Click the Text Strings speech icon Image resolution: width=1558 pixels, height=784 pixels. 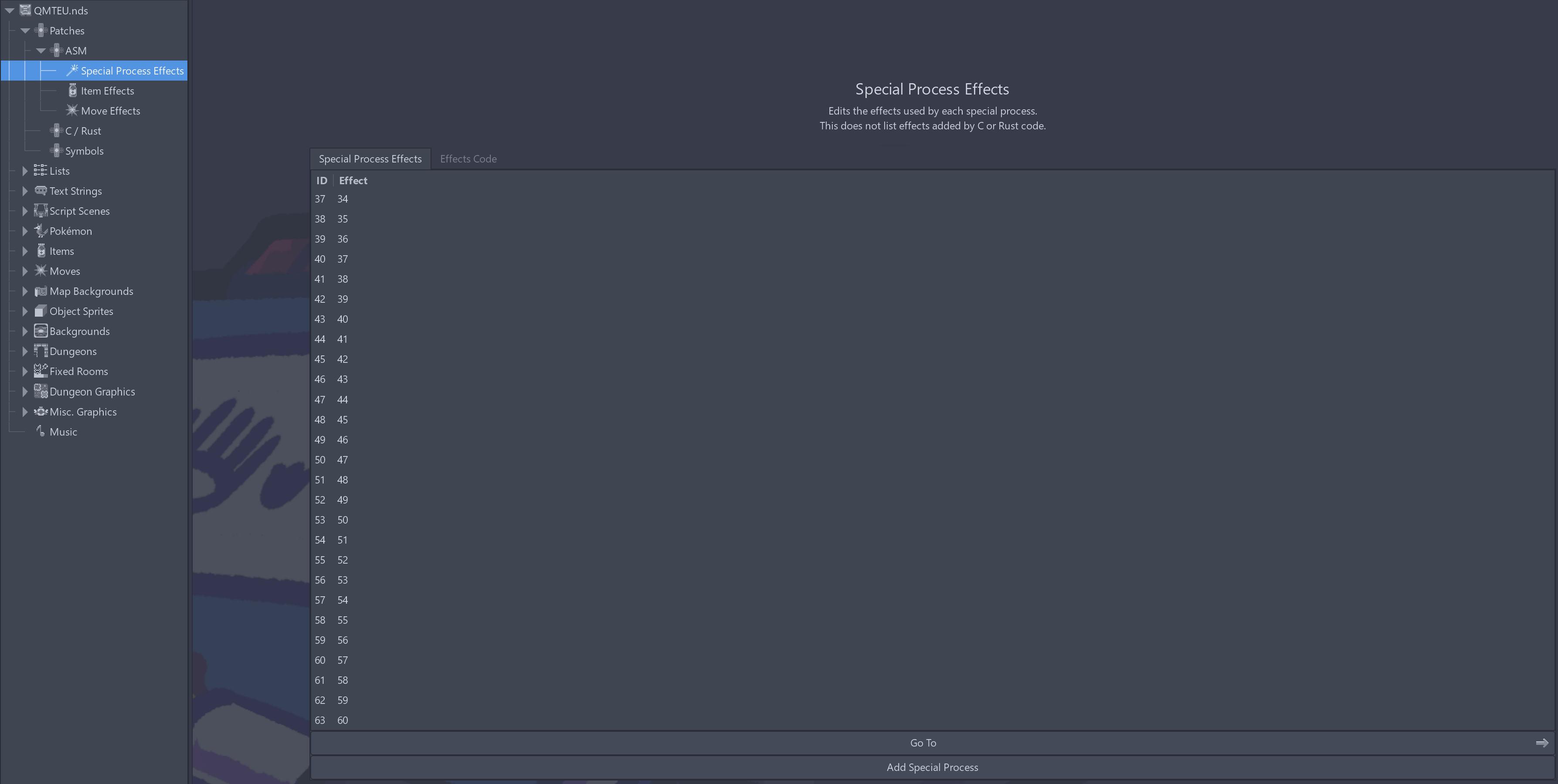pos(41,190)
